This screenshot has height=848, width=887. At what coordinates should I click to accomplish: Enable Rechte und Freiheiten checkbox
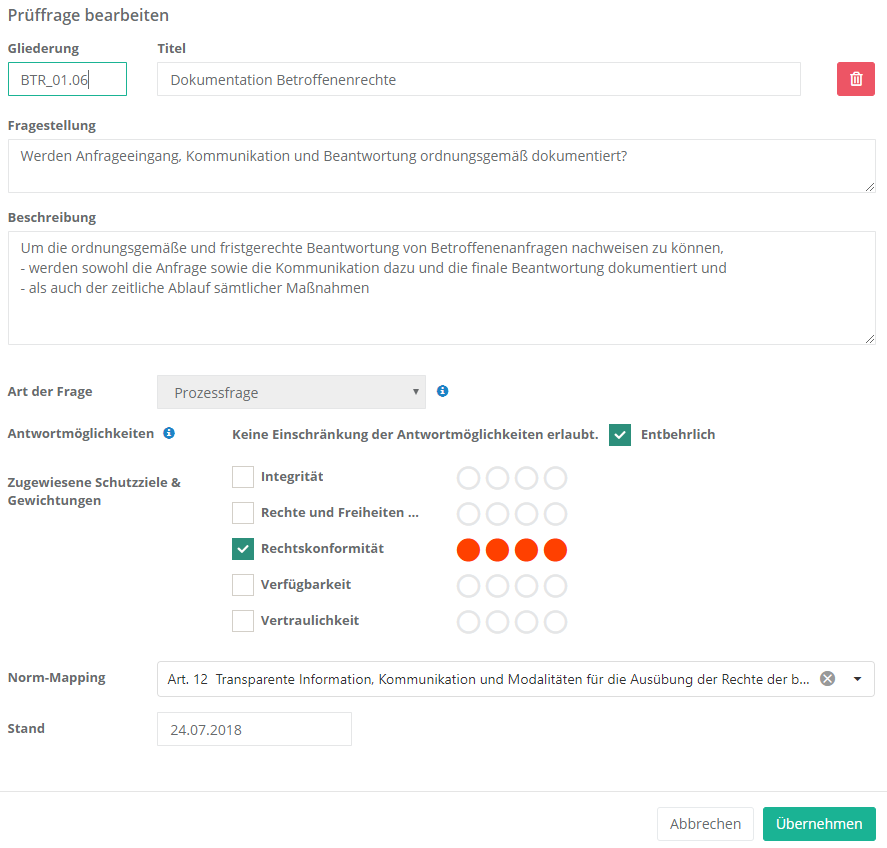pos(243,513)
